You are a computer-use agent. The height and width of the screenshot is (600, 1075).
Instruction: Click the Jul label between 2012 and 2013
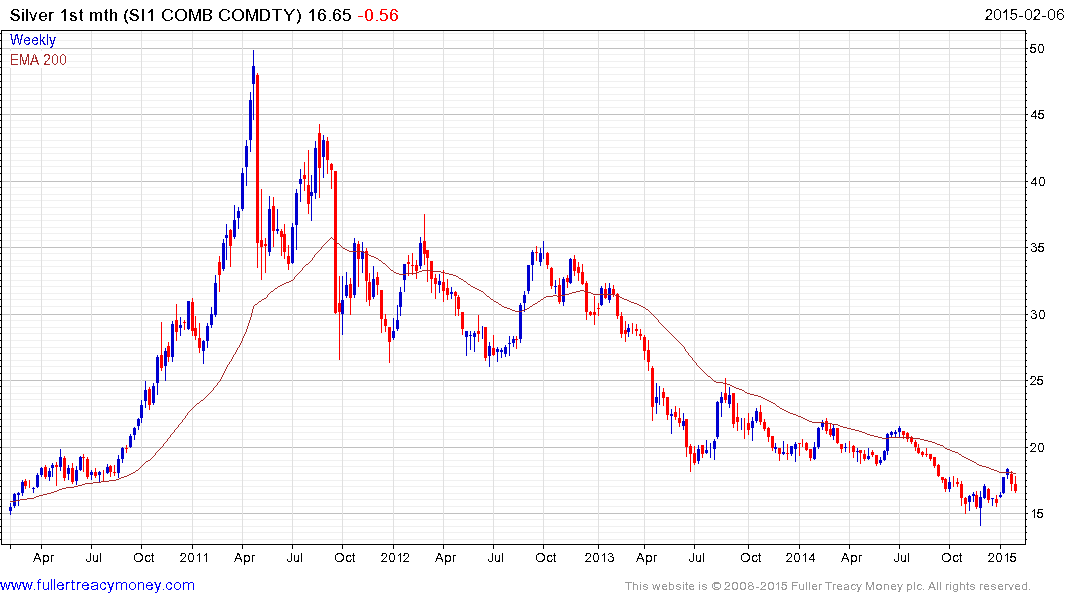click(x=496, y=557)
